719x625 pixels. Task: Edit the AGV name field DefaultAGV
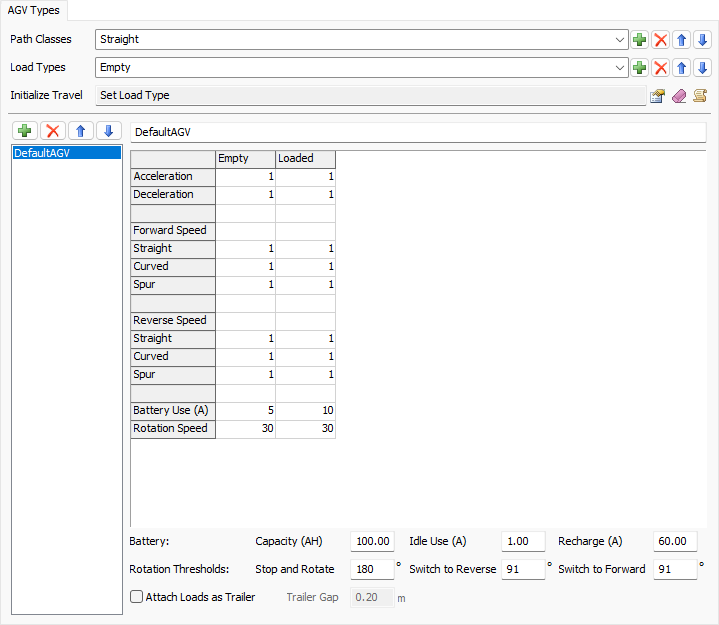pos(417,132)
